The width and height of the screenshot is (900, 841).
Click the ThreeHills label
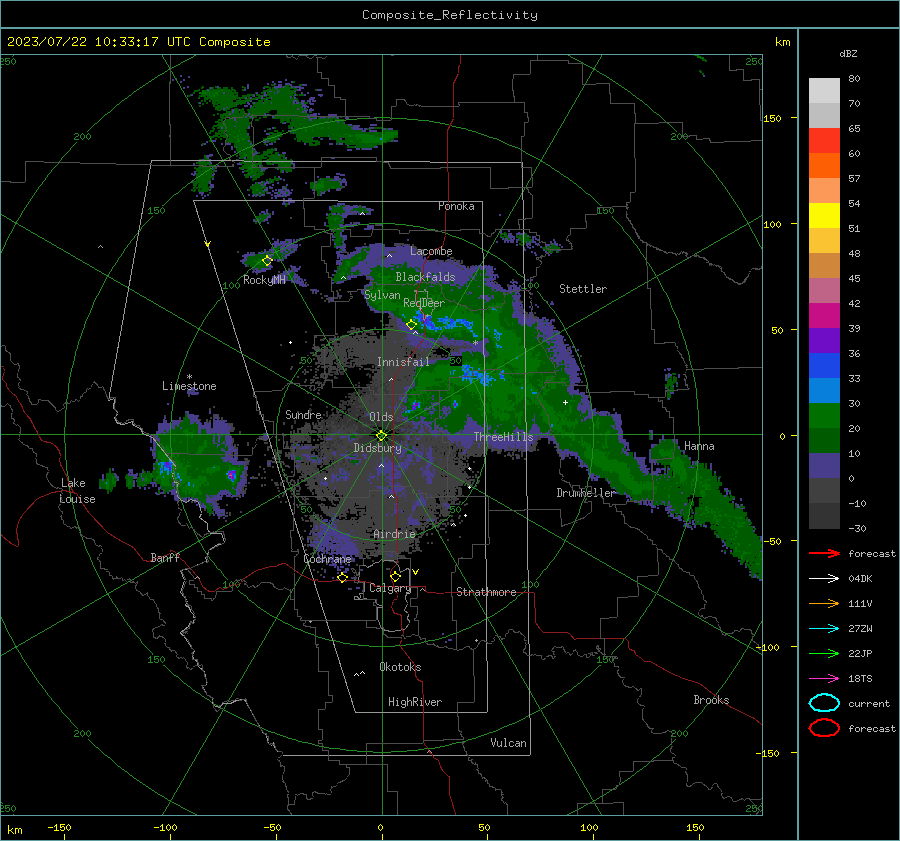click(503, 437)
